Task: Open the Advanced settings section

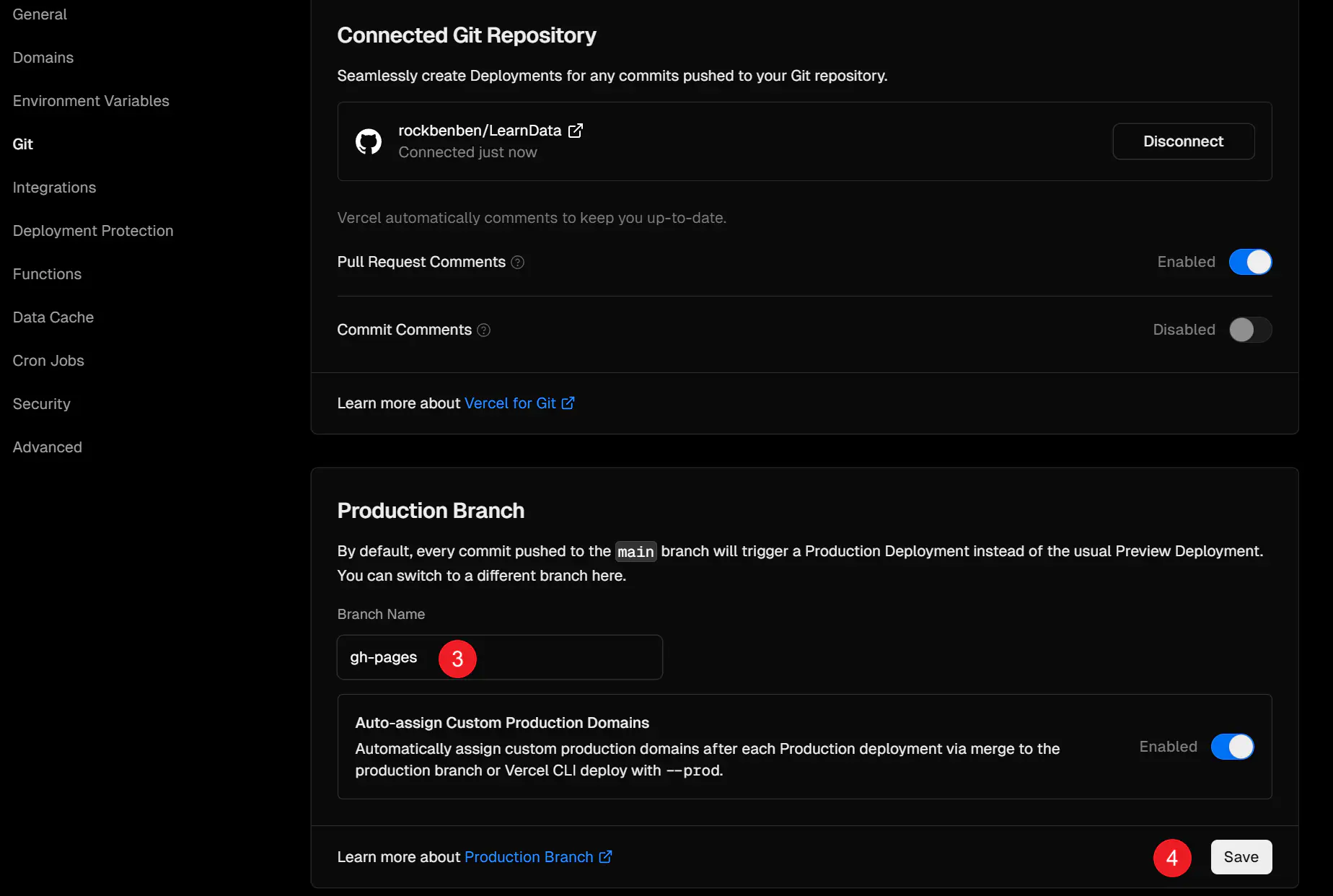Action: 48,447
